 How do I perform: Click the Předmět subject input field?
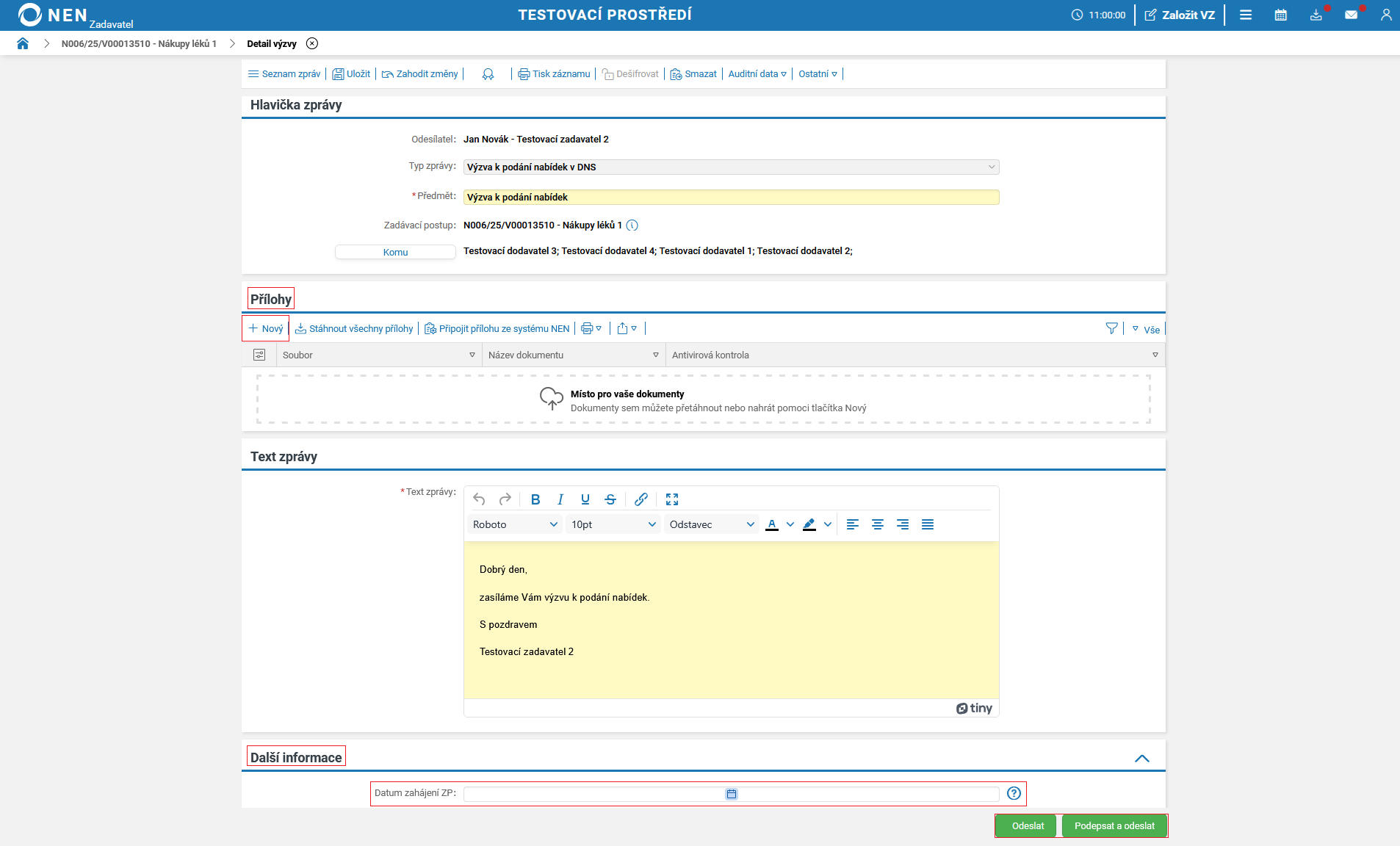coord(731,198)
